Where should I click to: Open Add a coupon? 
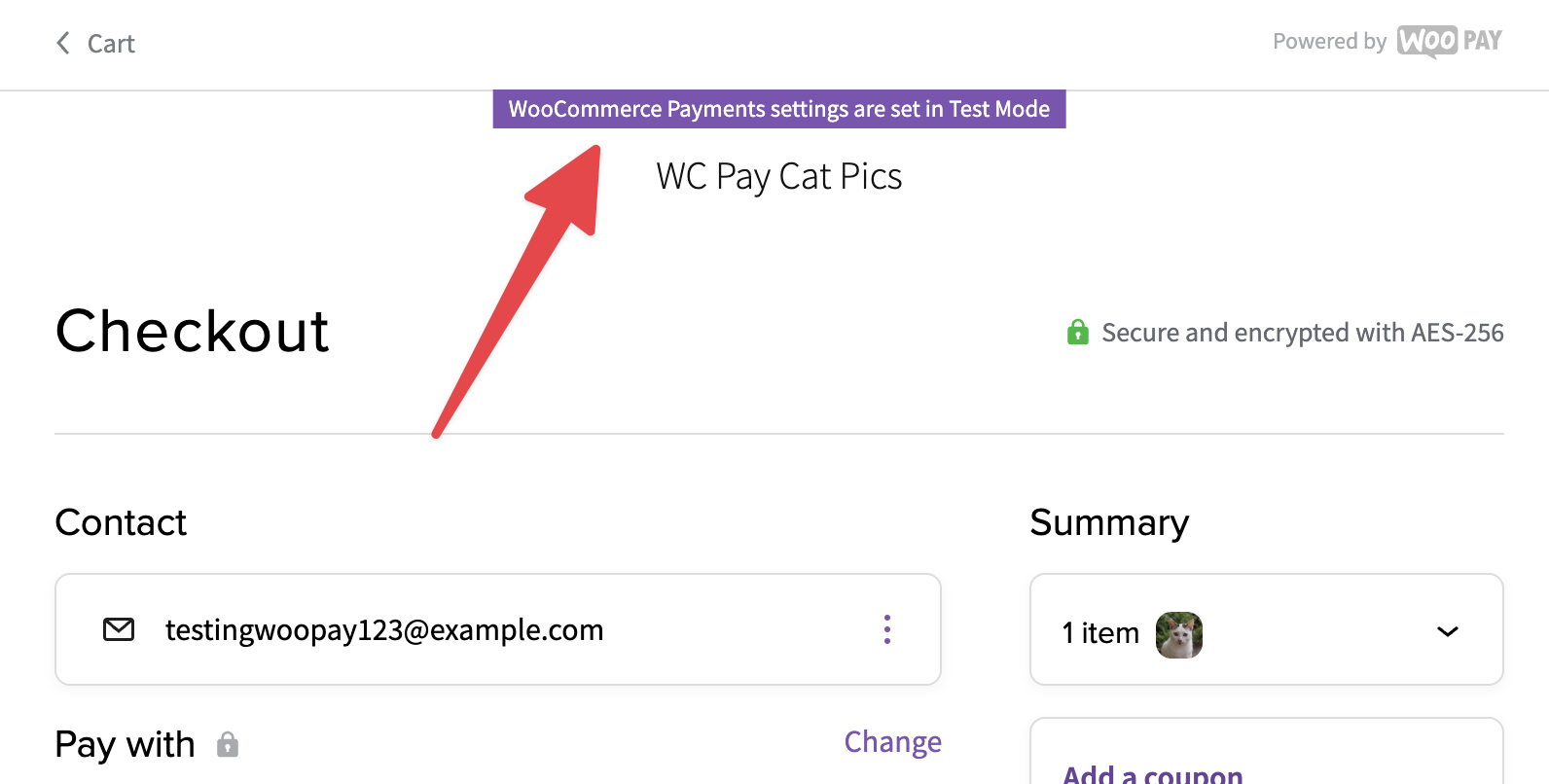1153,775
